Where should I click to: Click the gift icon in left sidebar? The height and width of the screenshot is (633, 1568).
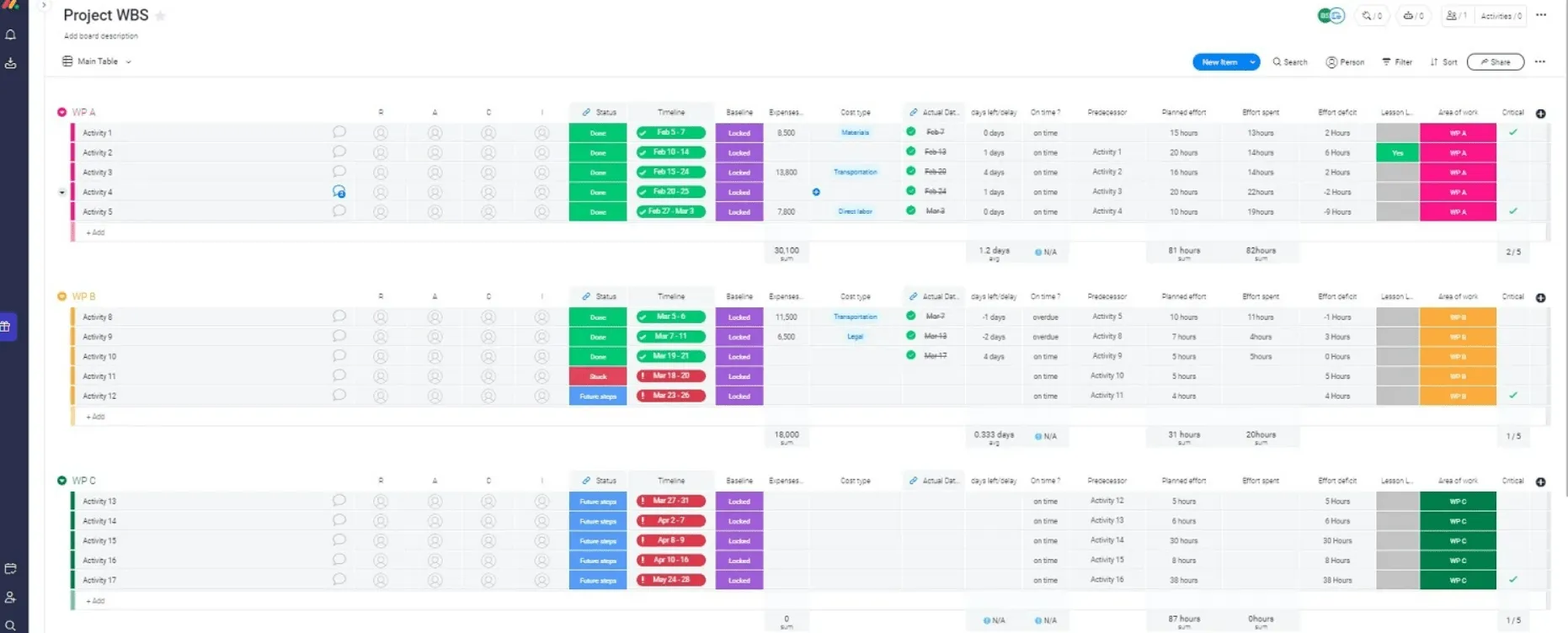tap(6, 327)
